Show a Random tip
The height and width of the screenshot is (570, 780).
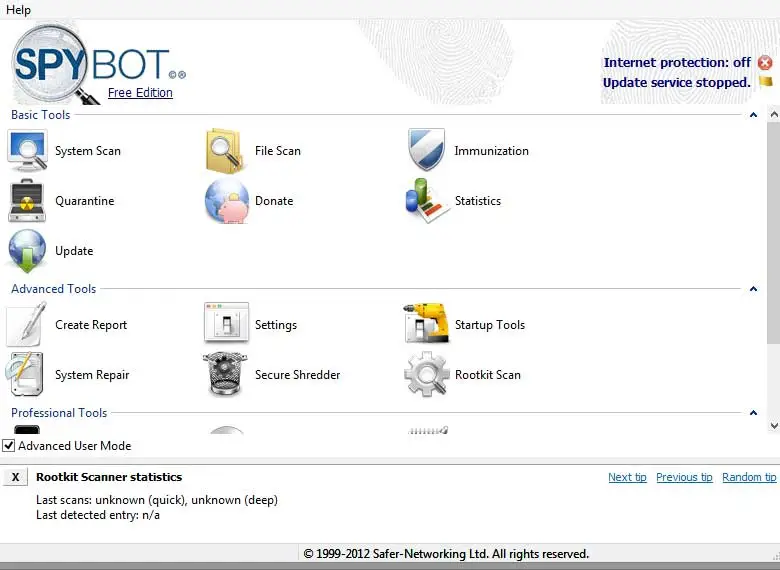pyautogui.click(x=749, y=477)
